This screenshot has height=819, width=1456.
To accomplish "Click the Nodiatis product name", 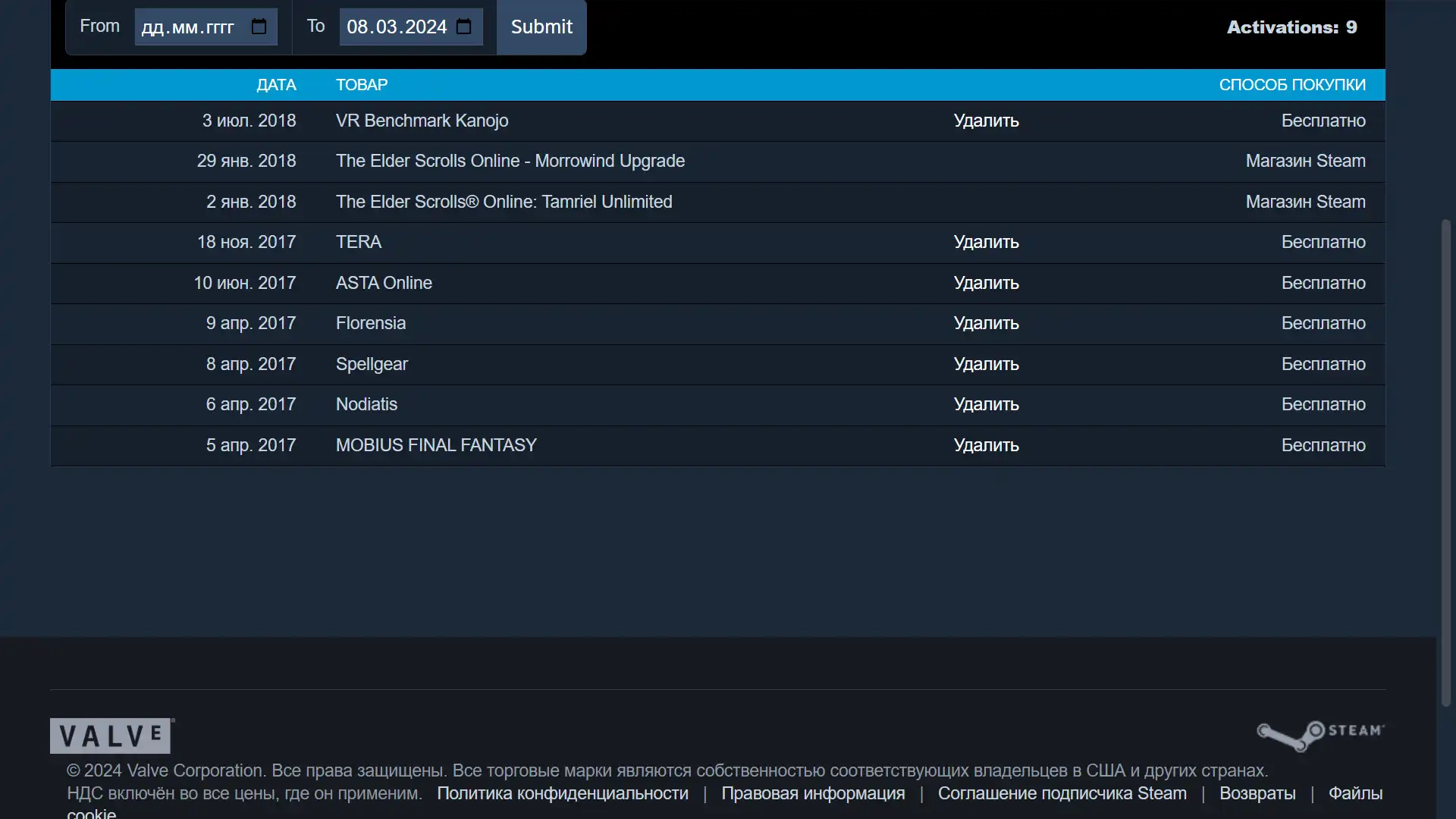I will click(x=366, y=404).
